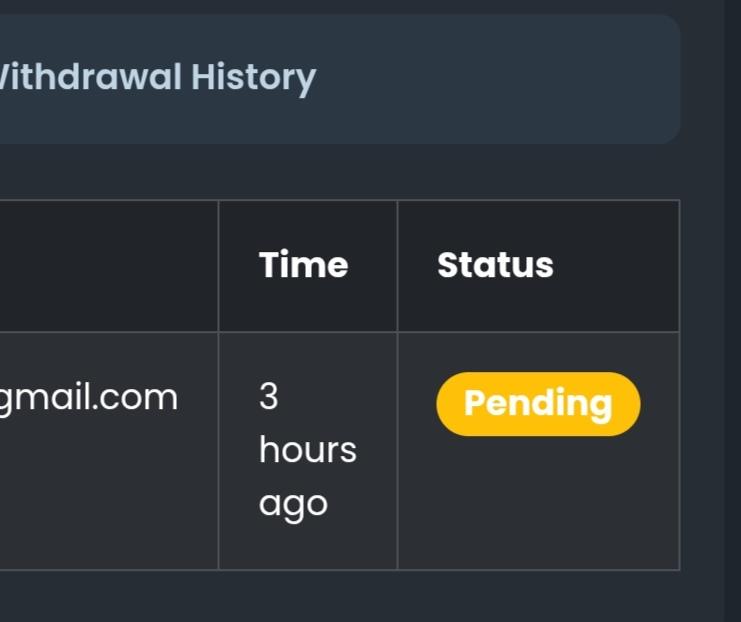Sort by the Status column header
Screen dimensions: 741x622
pos(495,265)
